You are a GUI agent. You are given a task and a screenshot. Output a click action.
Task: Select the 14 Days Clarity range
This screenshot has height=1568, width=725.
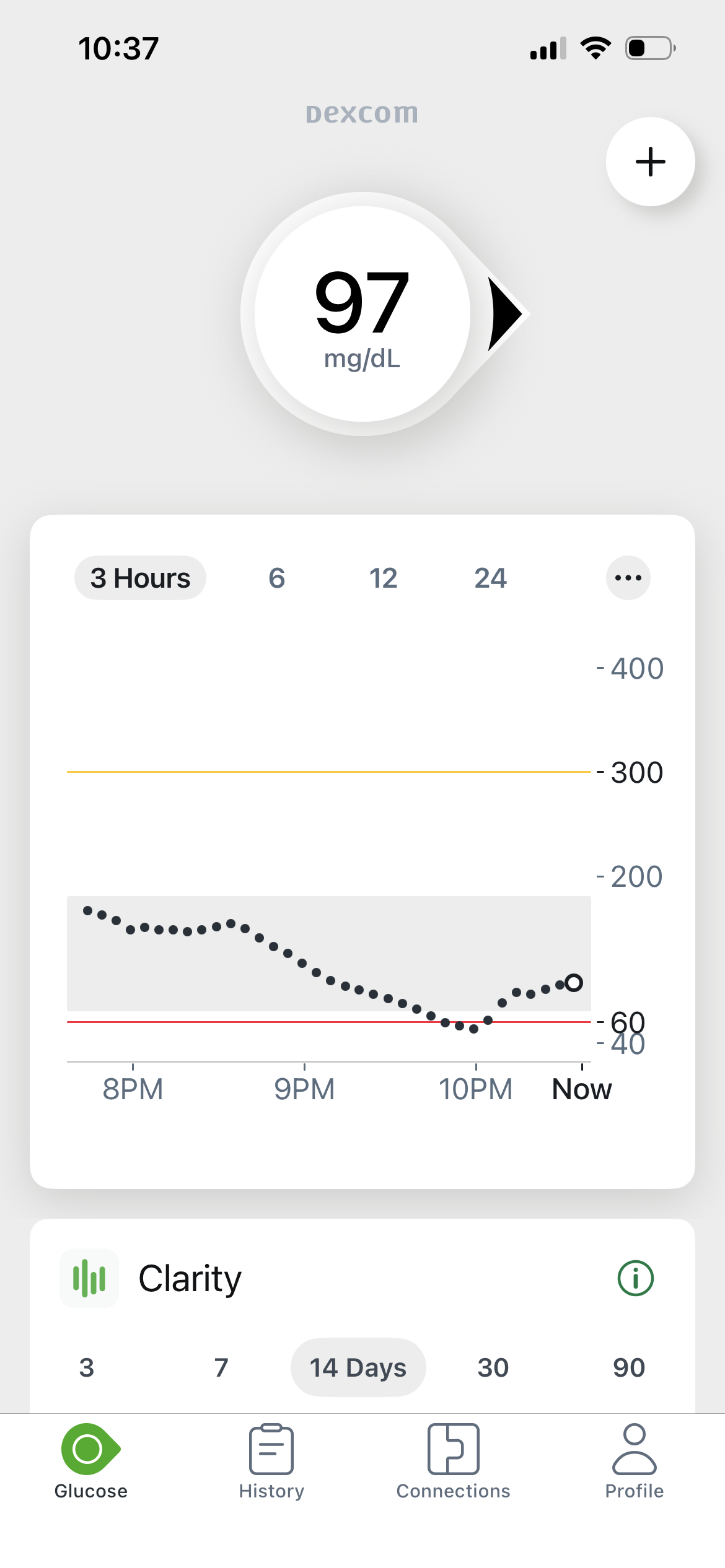(358, 1367)
